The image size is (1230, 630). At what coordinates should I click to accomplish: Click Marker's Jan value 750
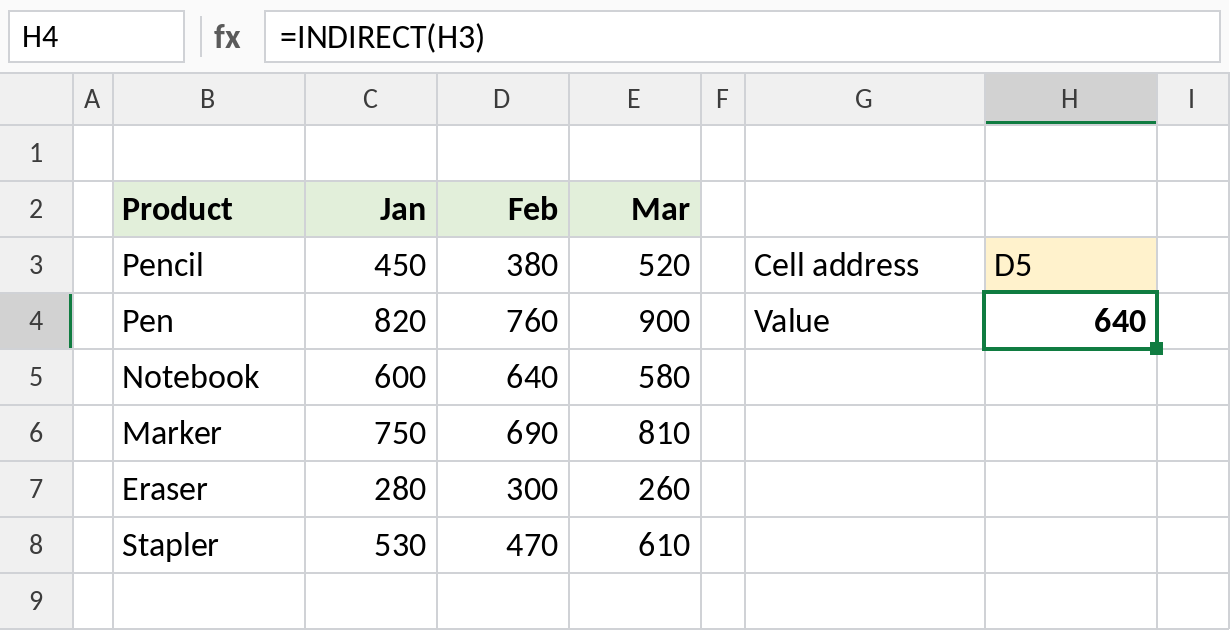click(x=371, y=433)
